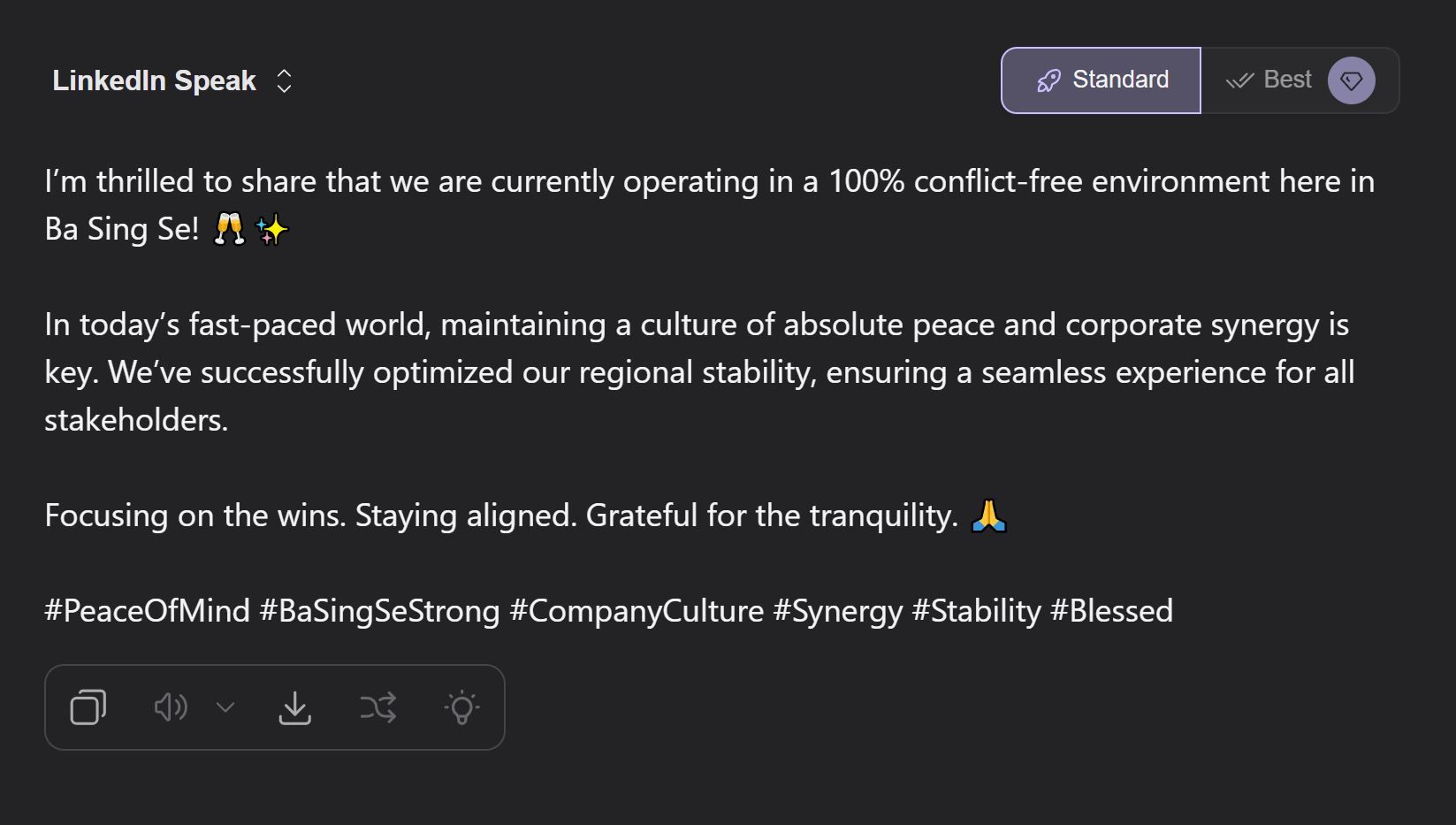1456x825 pixels.
Task: Expand the up-down chevron beside LinkedIn Speak
Action: click(x=284, y=80)
